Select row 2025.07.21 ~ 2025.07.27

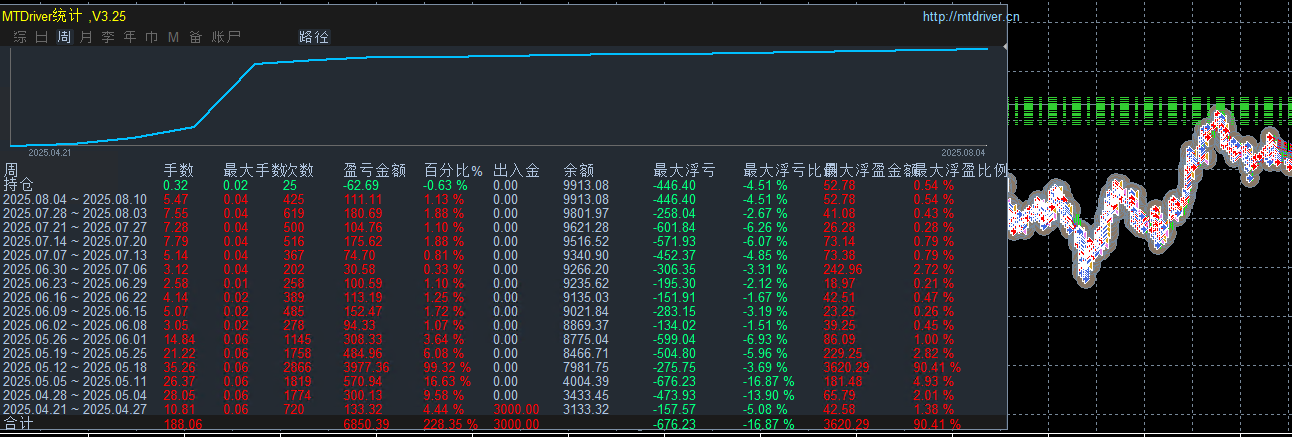[75, 227]
